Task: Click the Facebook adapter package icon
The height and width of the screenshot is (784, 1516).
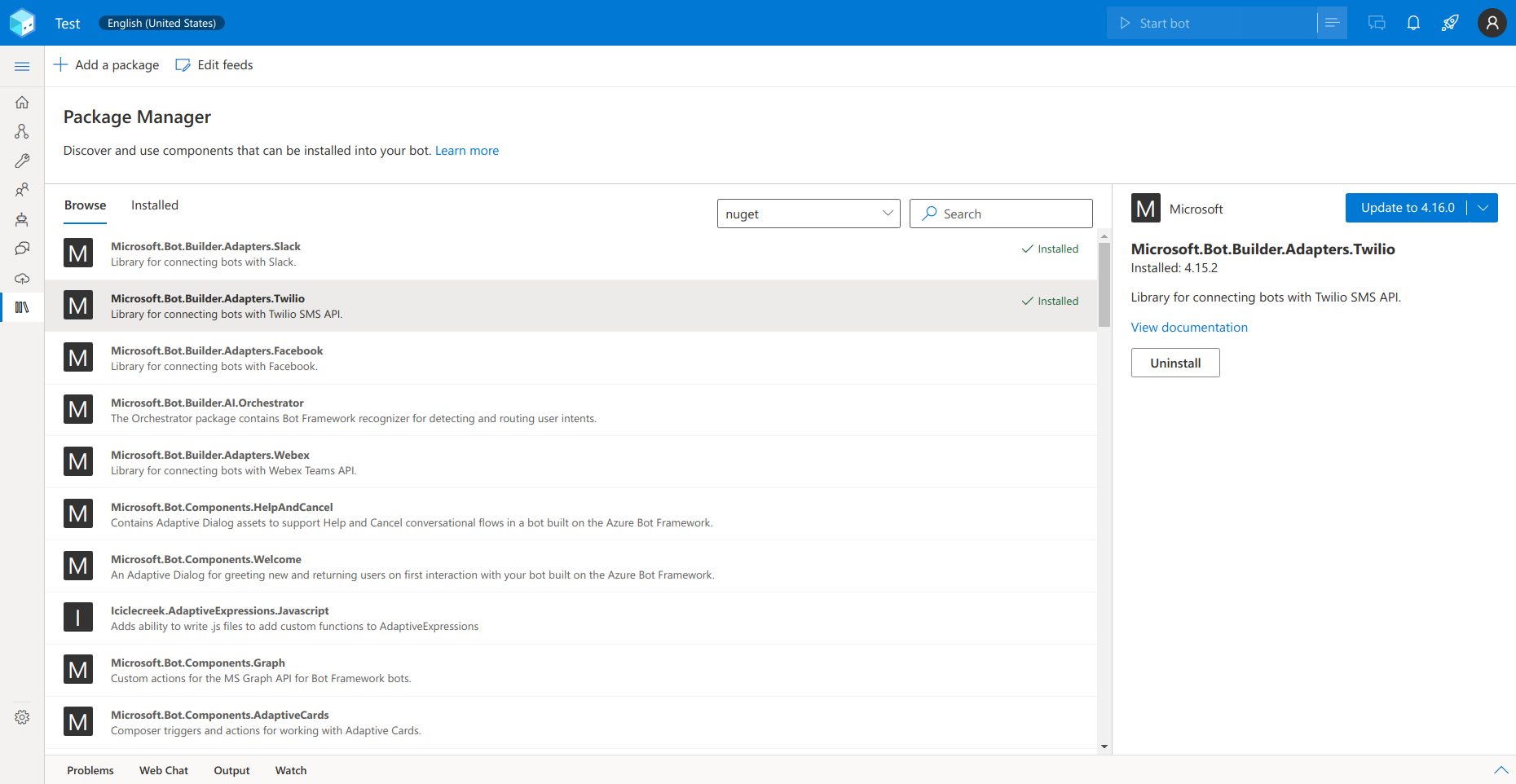Action: pos(78,358)
